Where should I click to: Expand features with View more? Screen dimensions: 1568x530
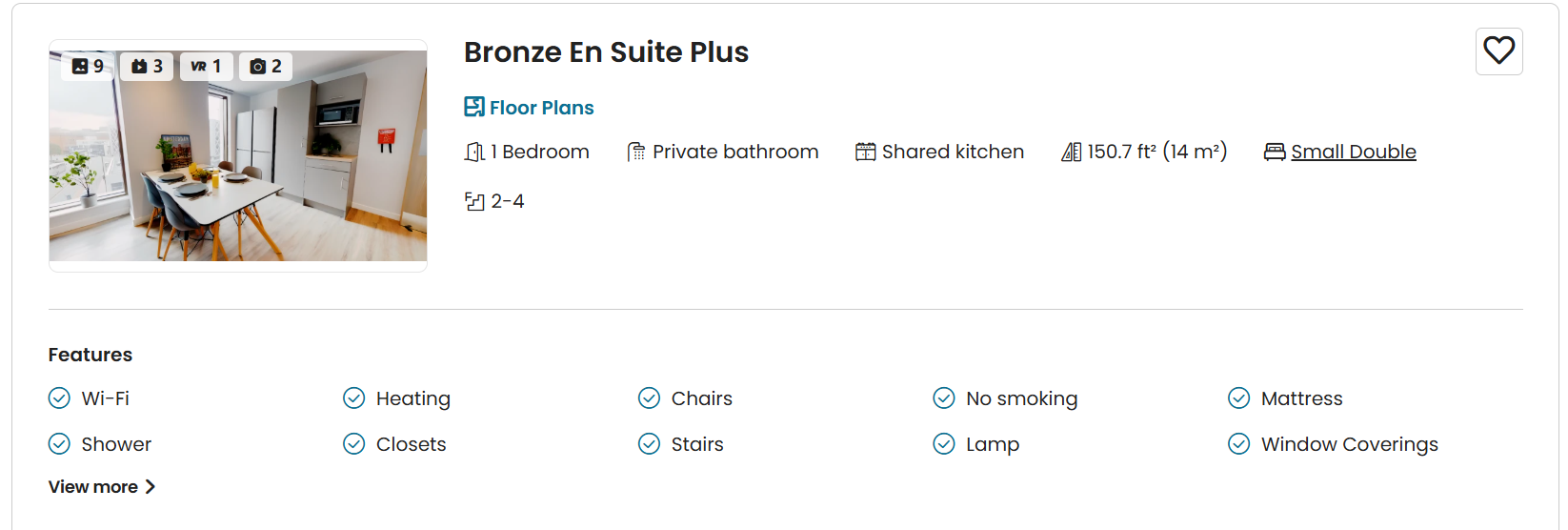pyautogui.click(x=102, y=486)
